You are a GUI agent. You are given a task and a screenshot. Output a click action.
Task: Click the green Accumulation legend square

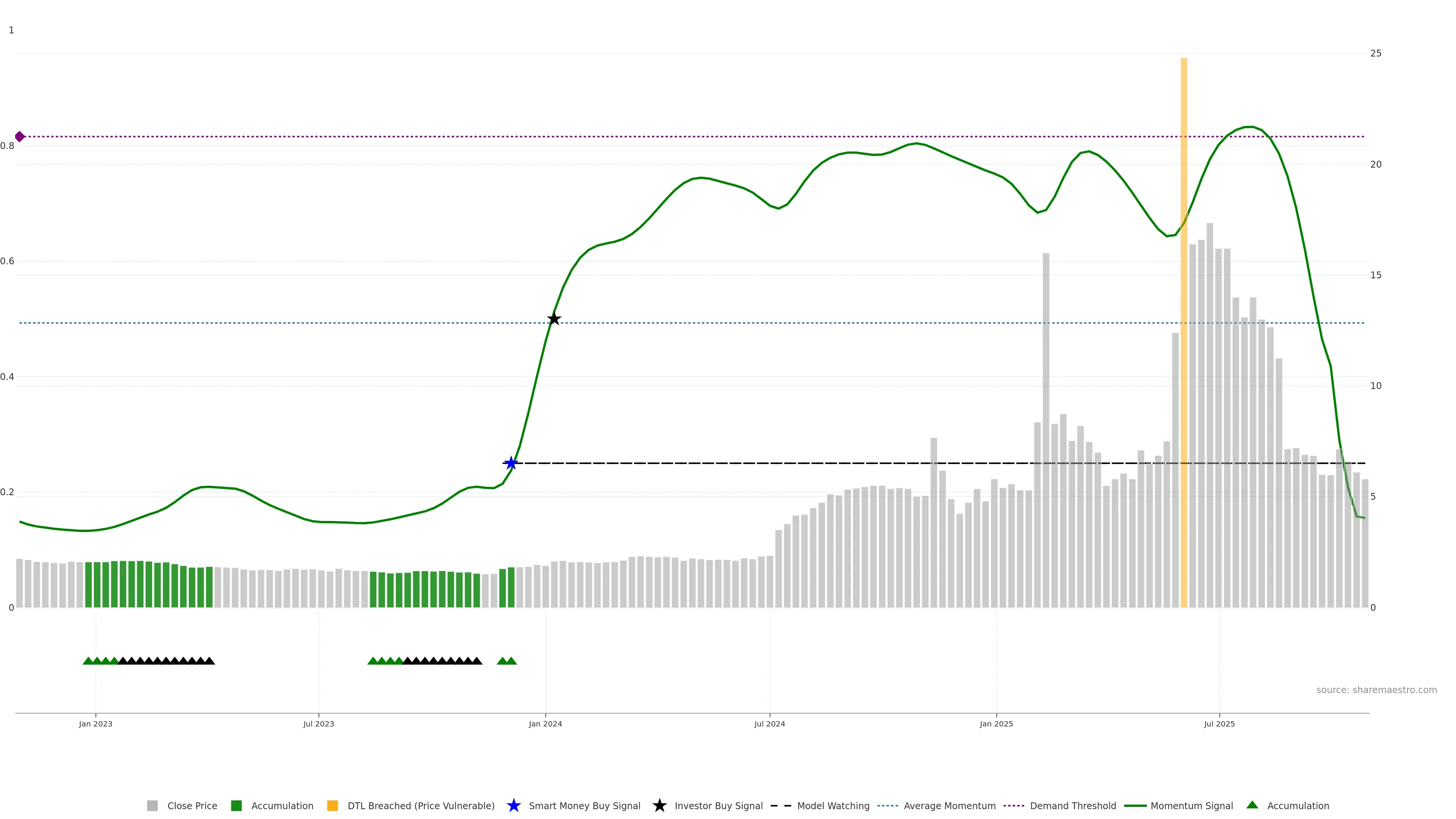point(236,806)
